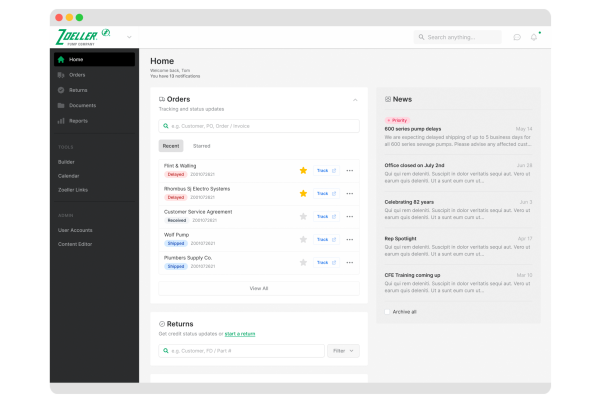Image resolution: width=600 pixels, height=403 pixels.
Task: Open the Builder tool
Action: click(66, 162)
